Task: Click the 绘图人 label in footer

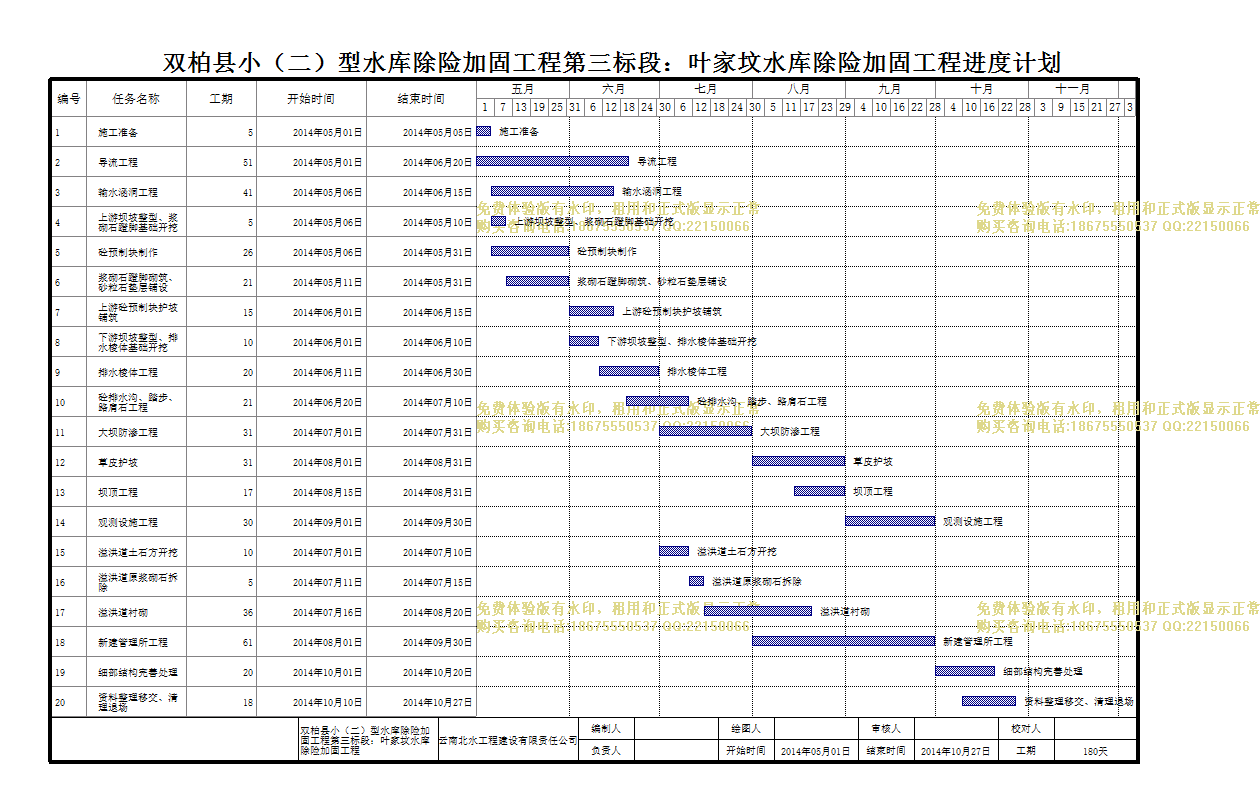Action: (x=746, y=729)
